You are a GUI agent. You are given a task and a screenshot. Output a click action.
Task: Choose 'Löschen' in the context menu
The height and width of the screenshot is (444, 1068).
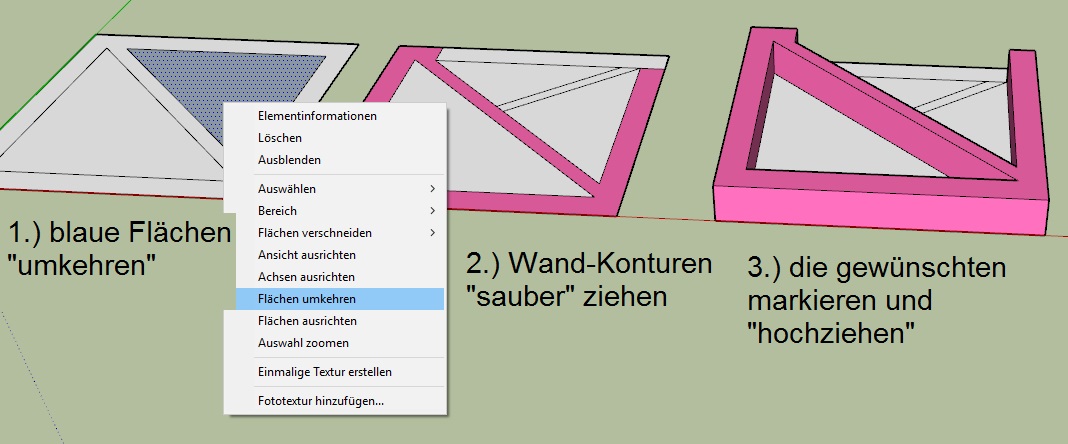point(279,138)
